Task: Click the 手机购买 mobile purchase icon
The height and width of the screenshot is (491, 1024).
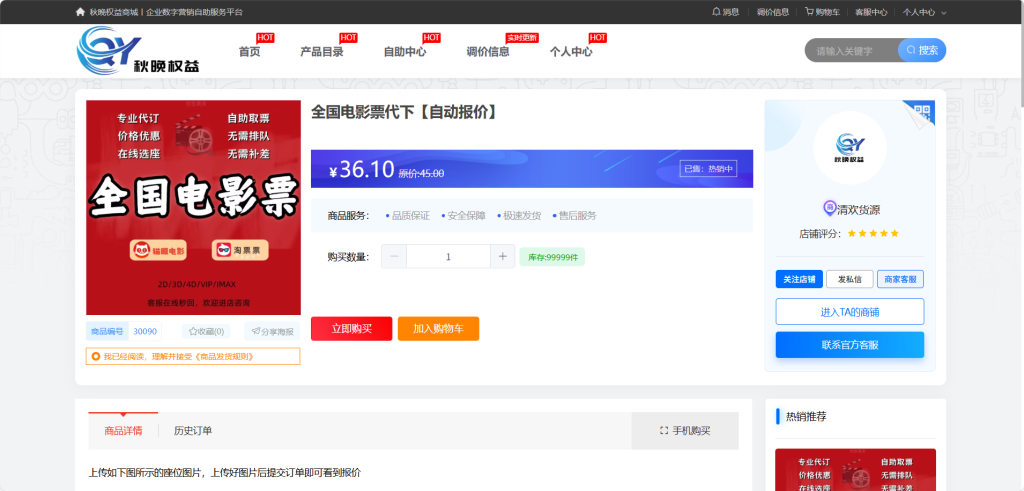Action: (664, 431)
